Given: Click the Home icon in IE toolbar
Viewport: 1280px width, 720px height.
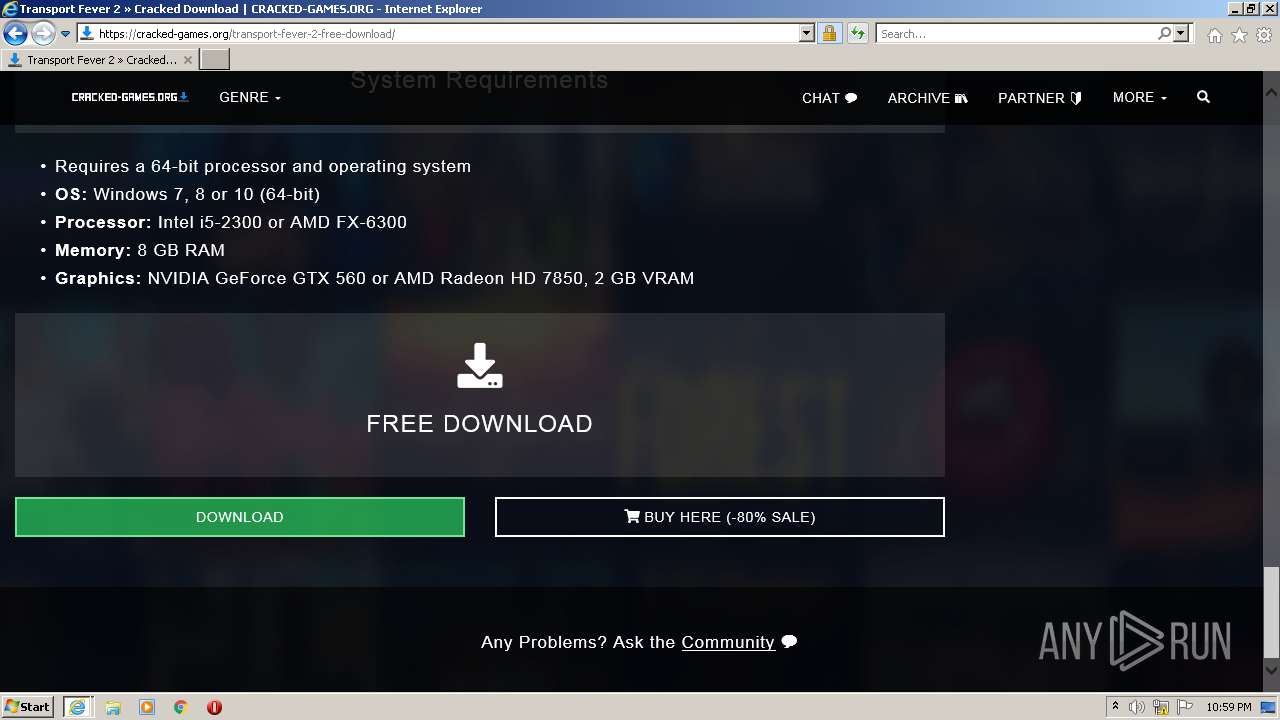Looking at the screenshot, I should click(x=1214, y=35).
